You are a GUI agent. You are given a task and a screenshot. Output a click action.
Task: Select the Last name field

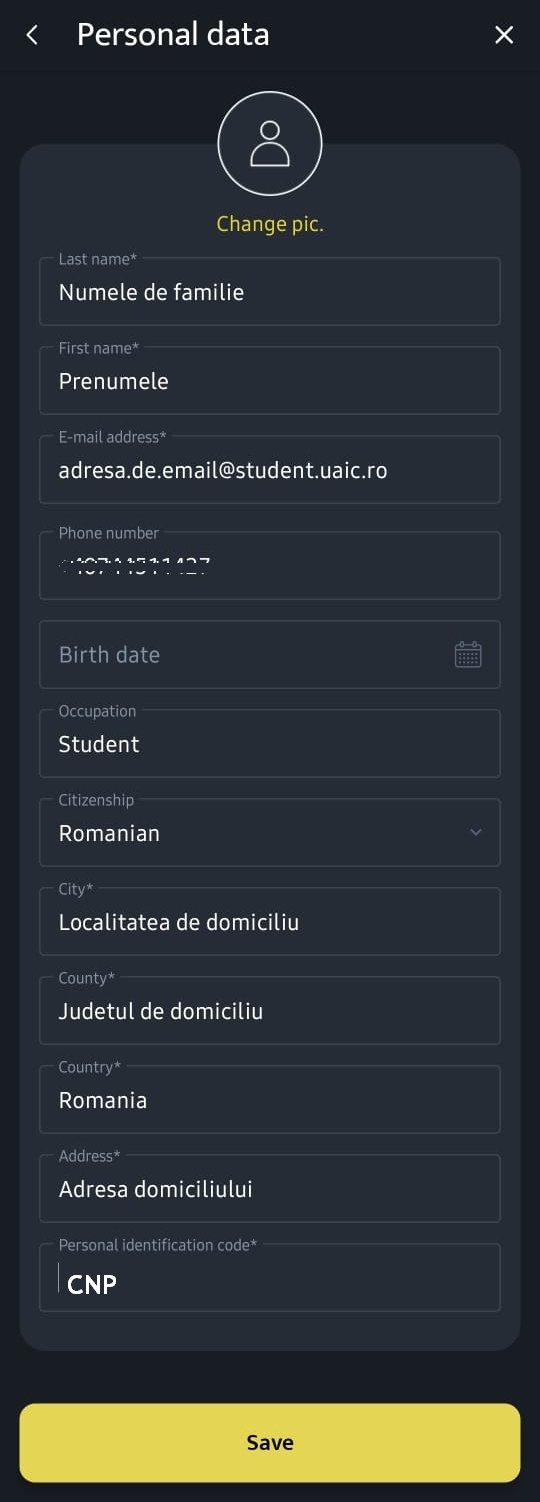coord(270,291)
